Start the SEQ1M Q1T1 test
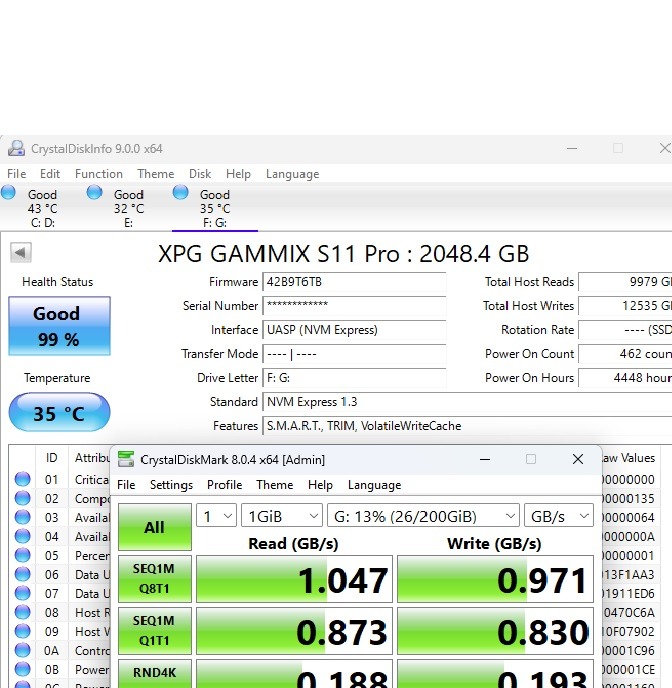This screenshot has height=688, width=672. tap(155, 631)
